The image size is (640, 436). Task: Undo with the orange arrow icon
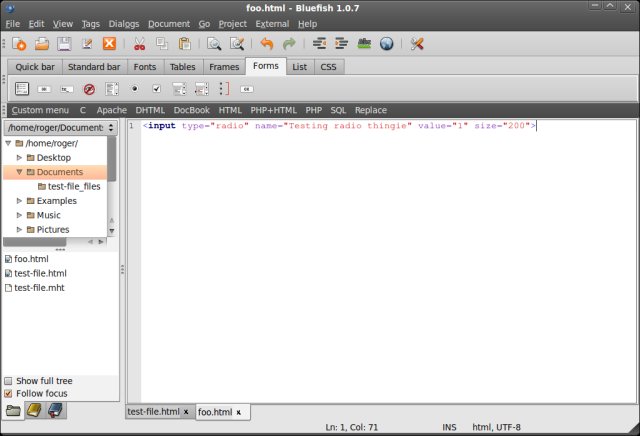click(267, 44)
